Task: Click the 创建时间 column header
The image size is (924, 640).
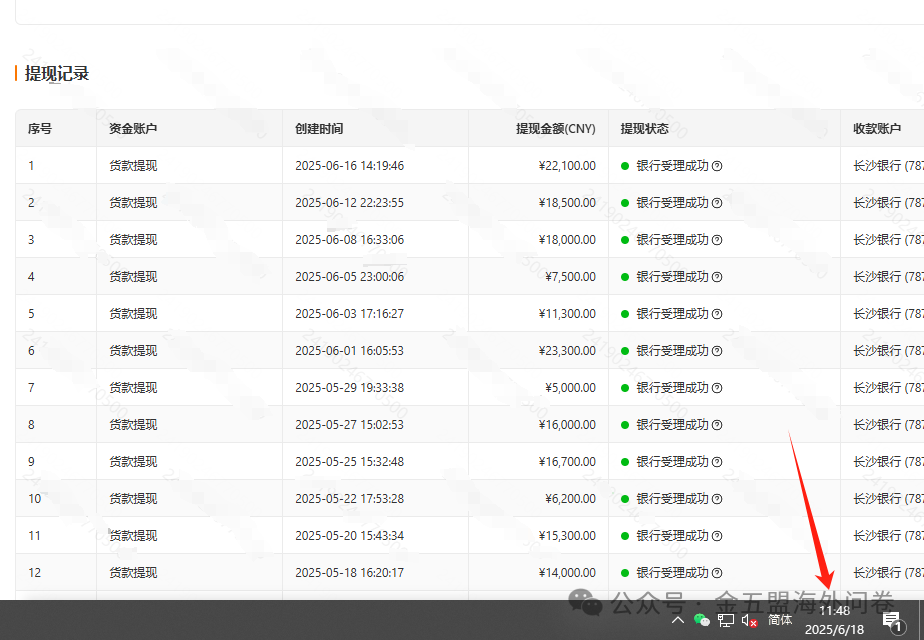Action: pyautogui.click(x=319, y=128)
